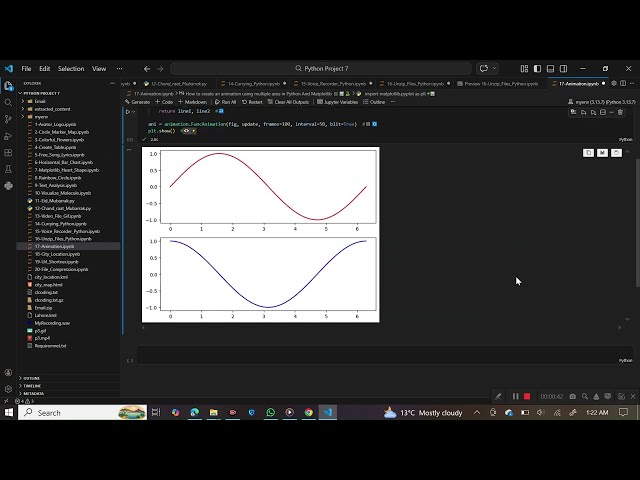Open the View menu
Image resolution: width=640 pixels, height=480 pixels.
(99, 69)
